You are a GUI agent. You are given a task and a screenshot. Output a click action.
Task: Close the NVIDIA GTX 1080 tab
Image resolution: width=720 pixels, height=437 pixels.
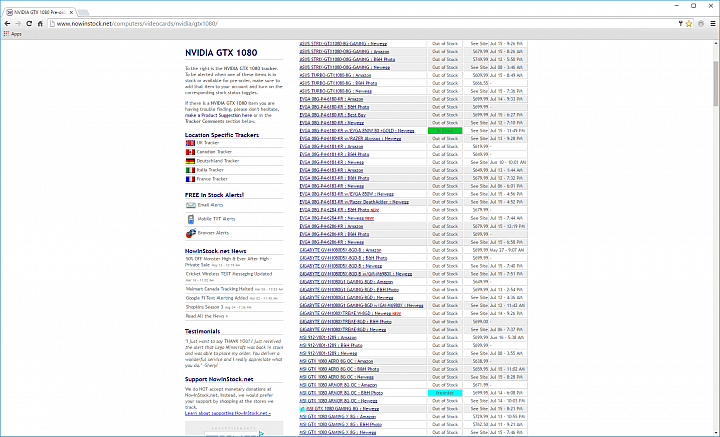pyautogui.click(x=72, y=12)
